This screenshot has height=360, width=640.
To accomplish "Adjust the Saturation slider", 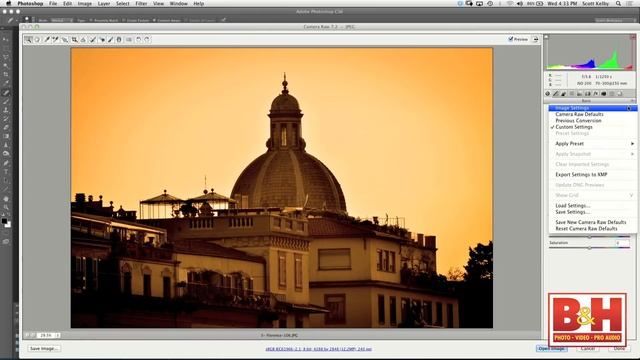I will (x=589, y=248).
